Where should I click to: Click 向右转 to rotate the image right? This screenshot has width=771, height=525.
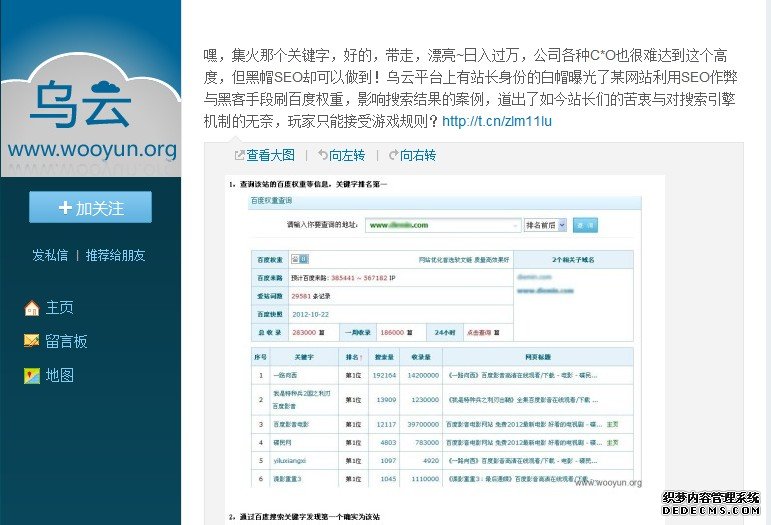pyautogui.click(x=418, y=155)
